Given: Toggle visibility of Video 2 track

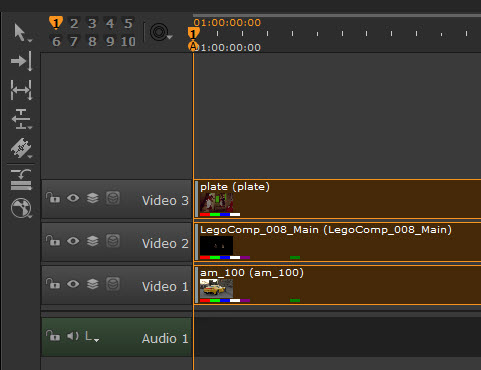Looking at the screenshot, I should [x=73, y=241].
